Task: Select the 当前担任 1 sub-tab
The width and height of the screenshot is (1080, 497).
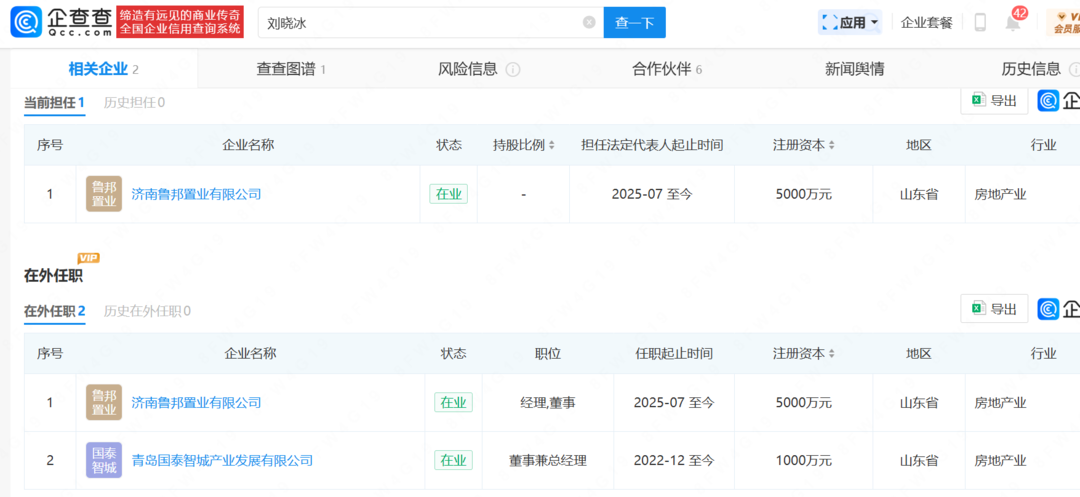Action: [x=54, y=103]
